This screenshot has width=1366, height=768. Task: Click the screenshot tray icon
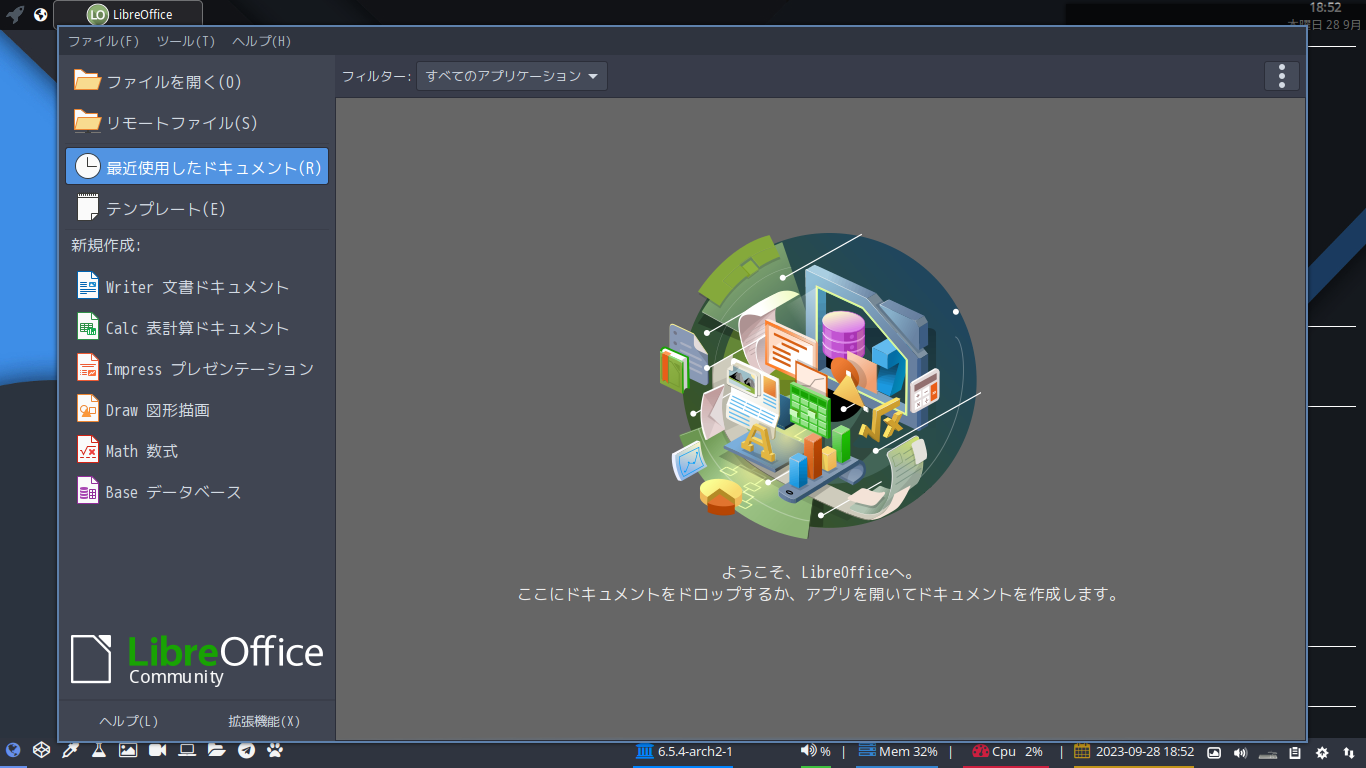click(x=1214, y=752)
